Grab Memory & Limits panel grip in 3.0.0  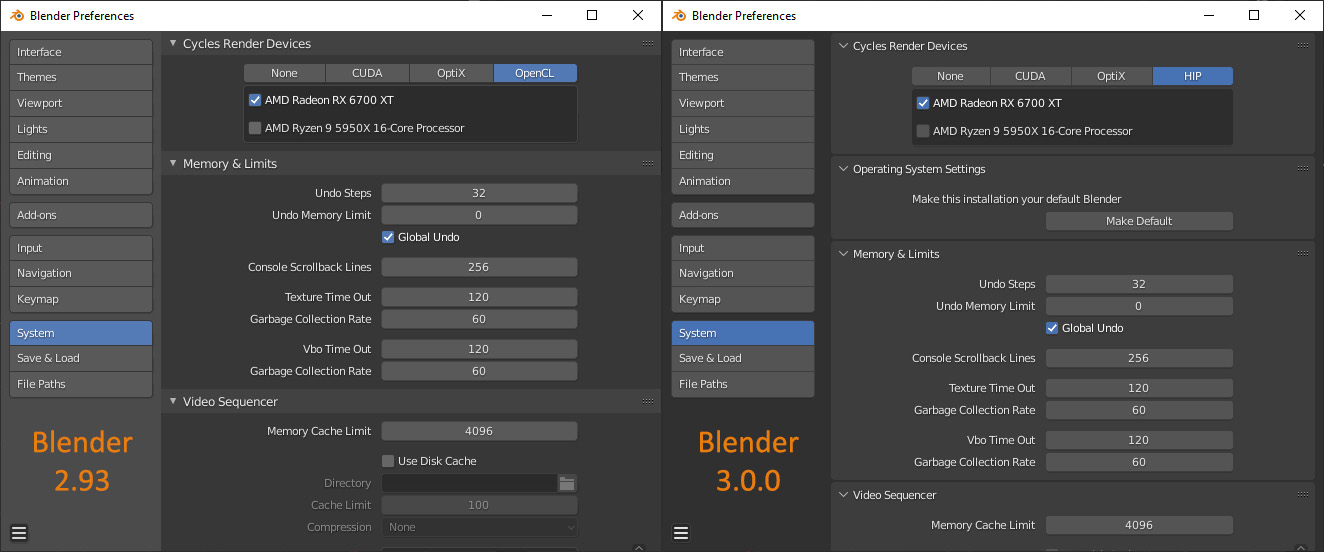1303,254
